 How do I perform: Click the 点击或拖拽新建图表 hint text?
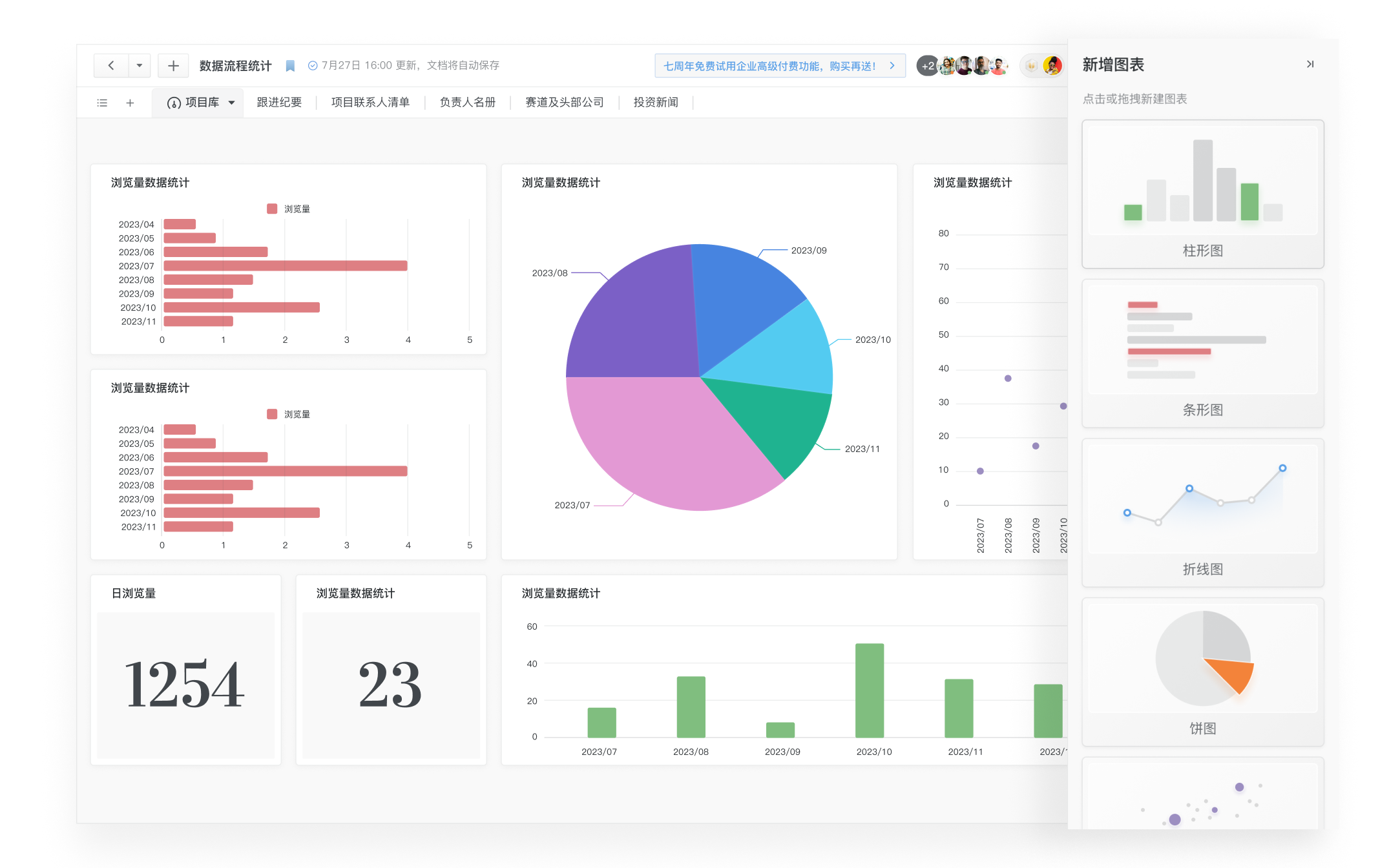pyautogui.click(x=1134, y=99)
